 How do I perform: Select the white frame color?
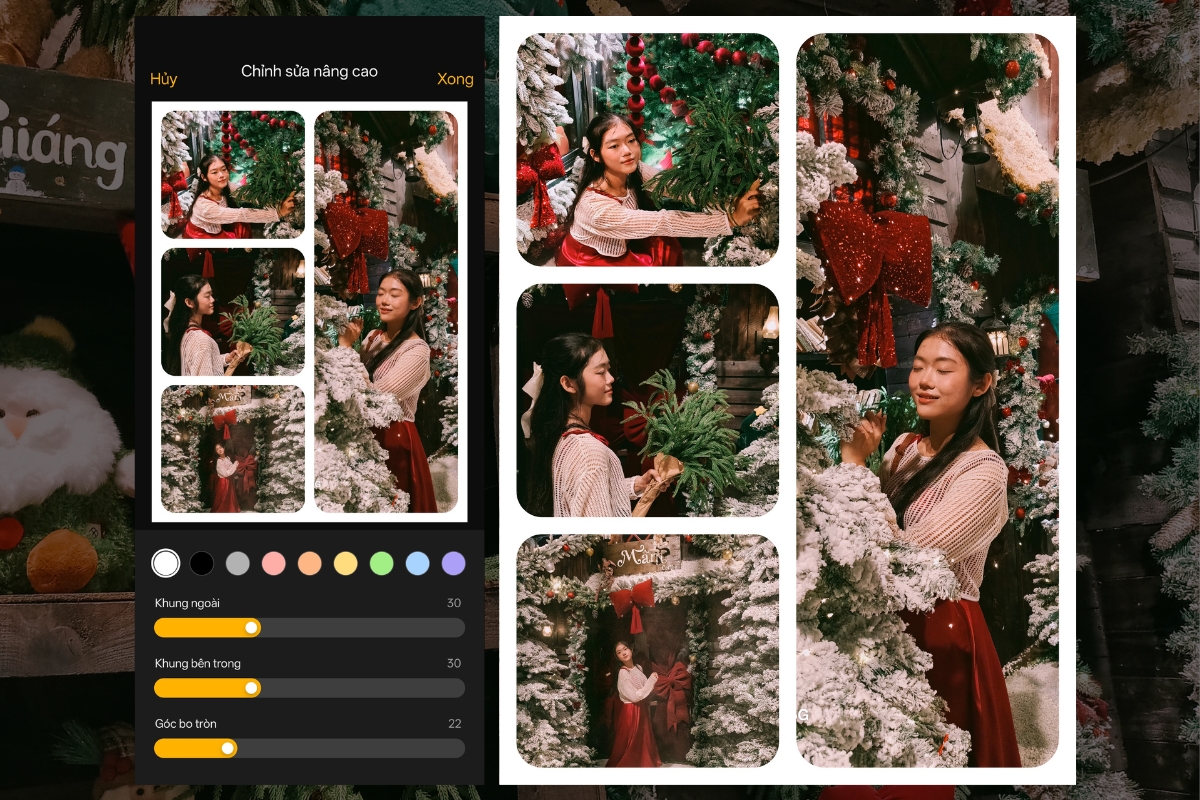coord(166,563)
